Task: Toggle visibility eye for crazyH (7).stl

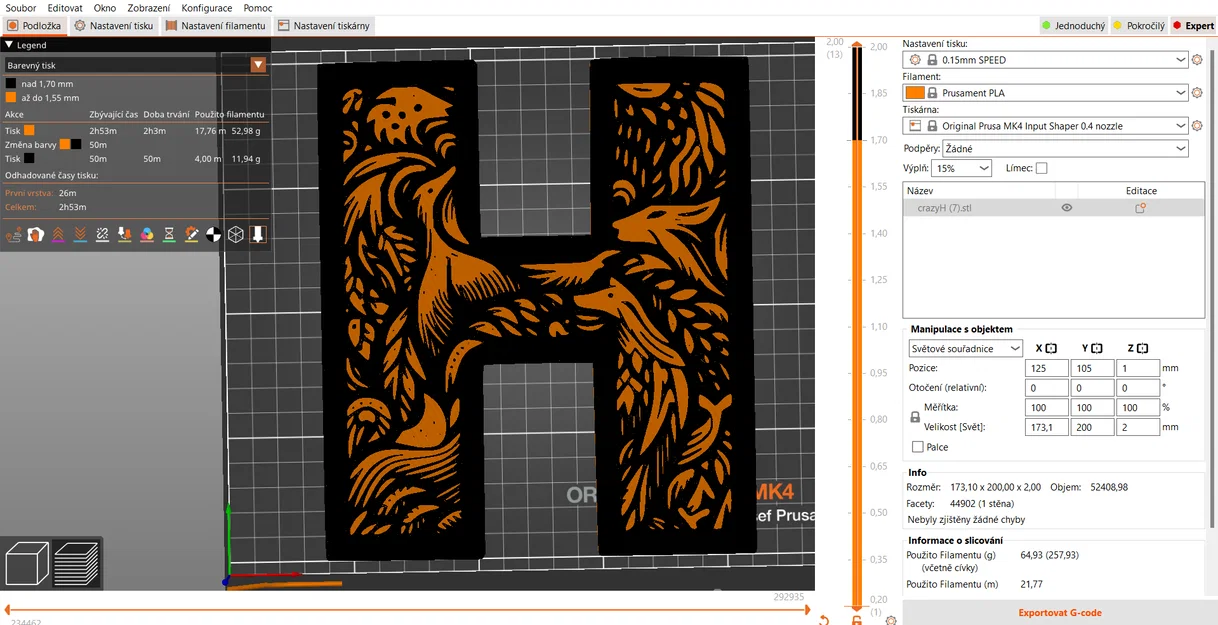Action: (x=1067, y=208)
